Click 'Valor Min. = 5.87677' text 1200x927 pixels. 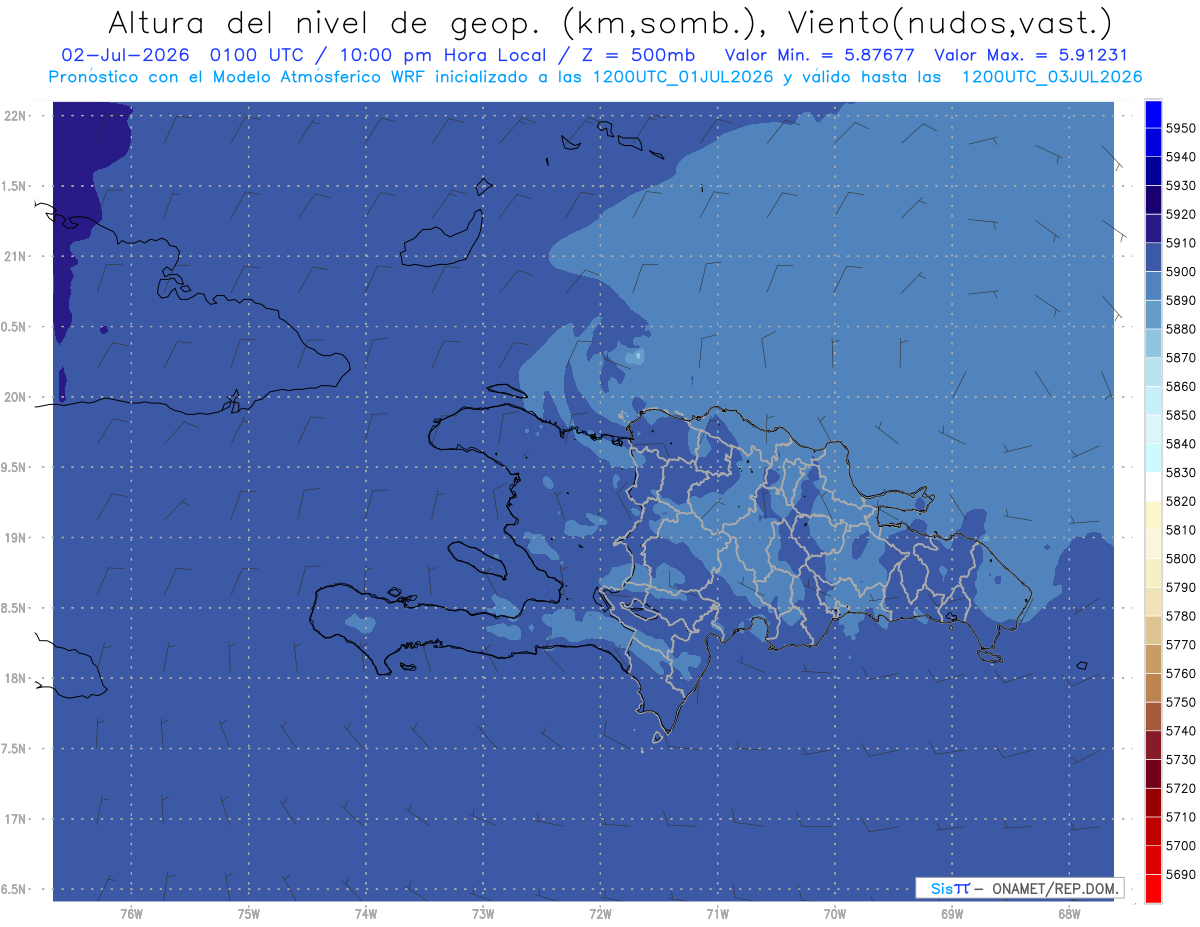[x=819, y=55]
